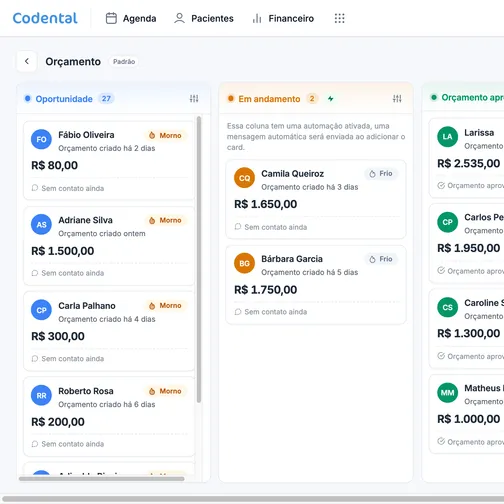Click the Frio tag on Bárbara Garcia
The image size is (504, 504).
[381, 259]
